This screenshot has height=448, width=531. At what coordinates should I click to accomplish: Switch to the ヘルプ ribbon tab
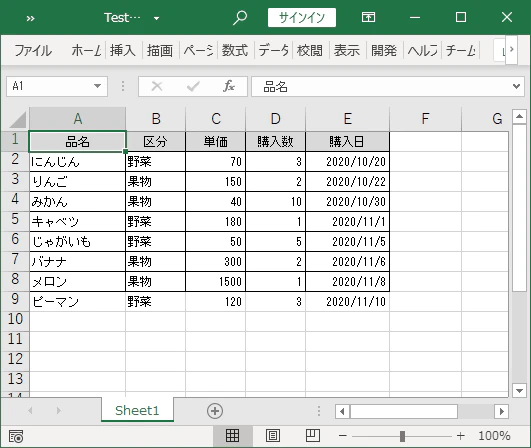[x=422, y=51]
